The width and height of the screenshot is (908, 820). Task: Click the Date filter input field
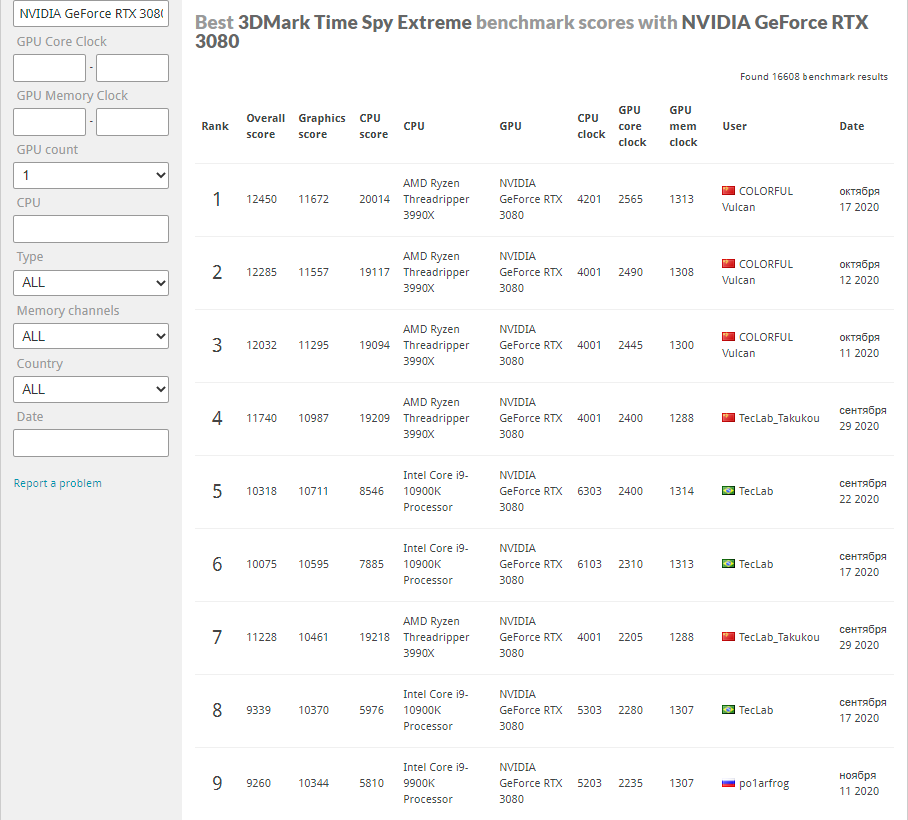tap(91, 443)
